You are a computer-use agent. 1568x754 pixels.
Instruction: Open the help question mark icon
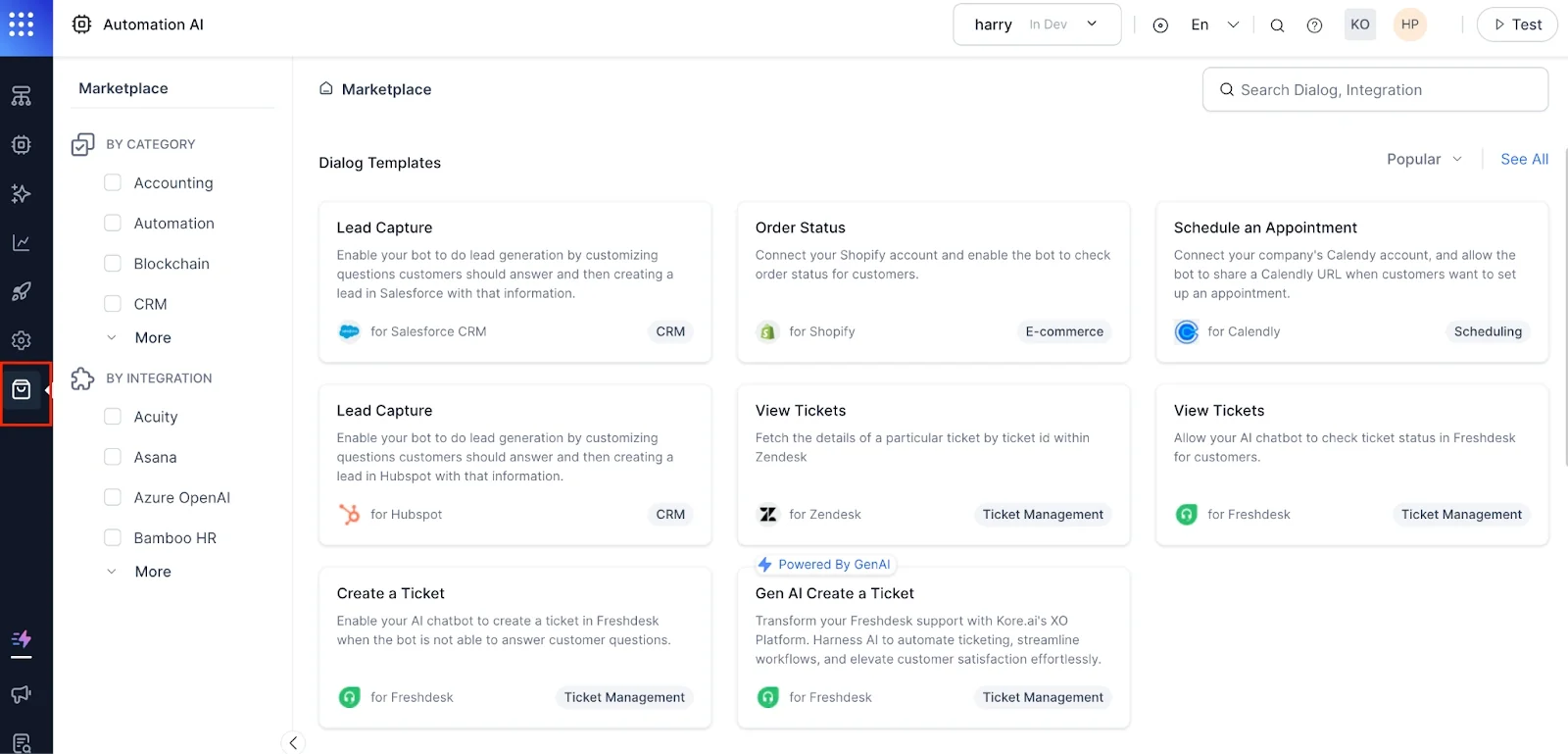click(x=1314, y=25)
